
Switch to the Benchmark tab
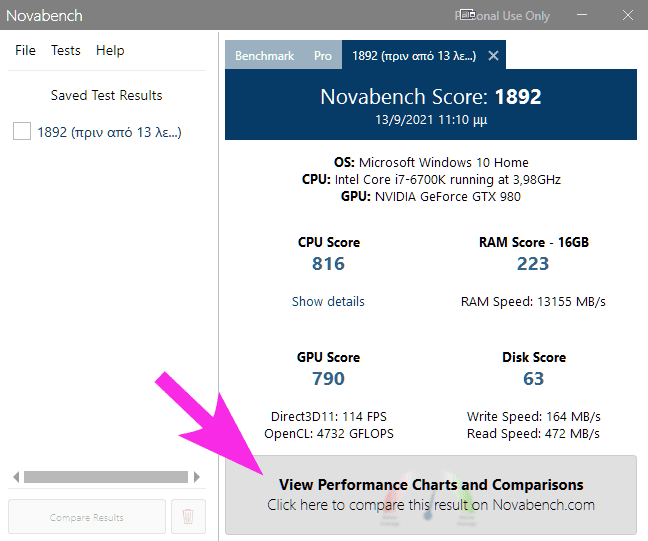(264, 55)
